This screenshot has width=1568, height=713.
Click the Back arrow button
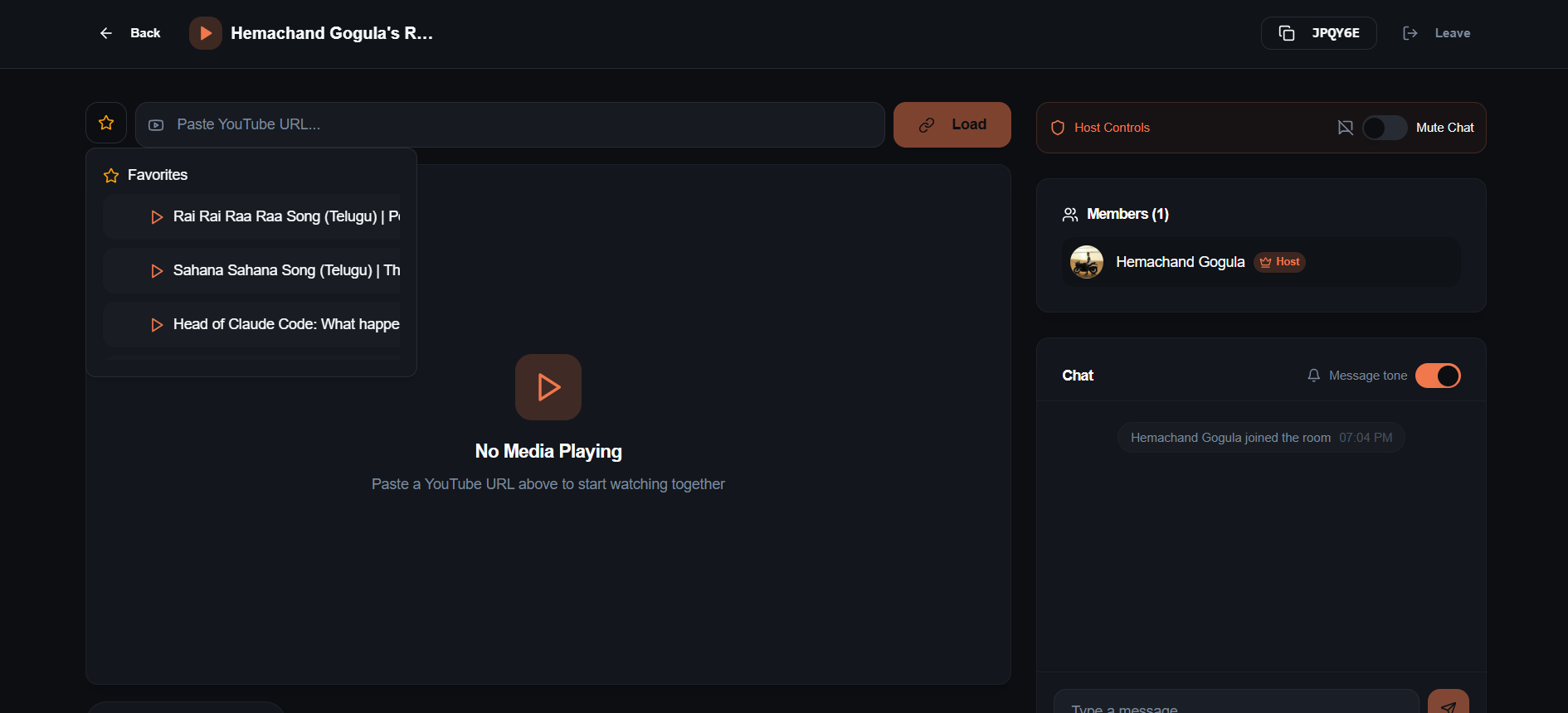(x=129, y=33)
